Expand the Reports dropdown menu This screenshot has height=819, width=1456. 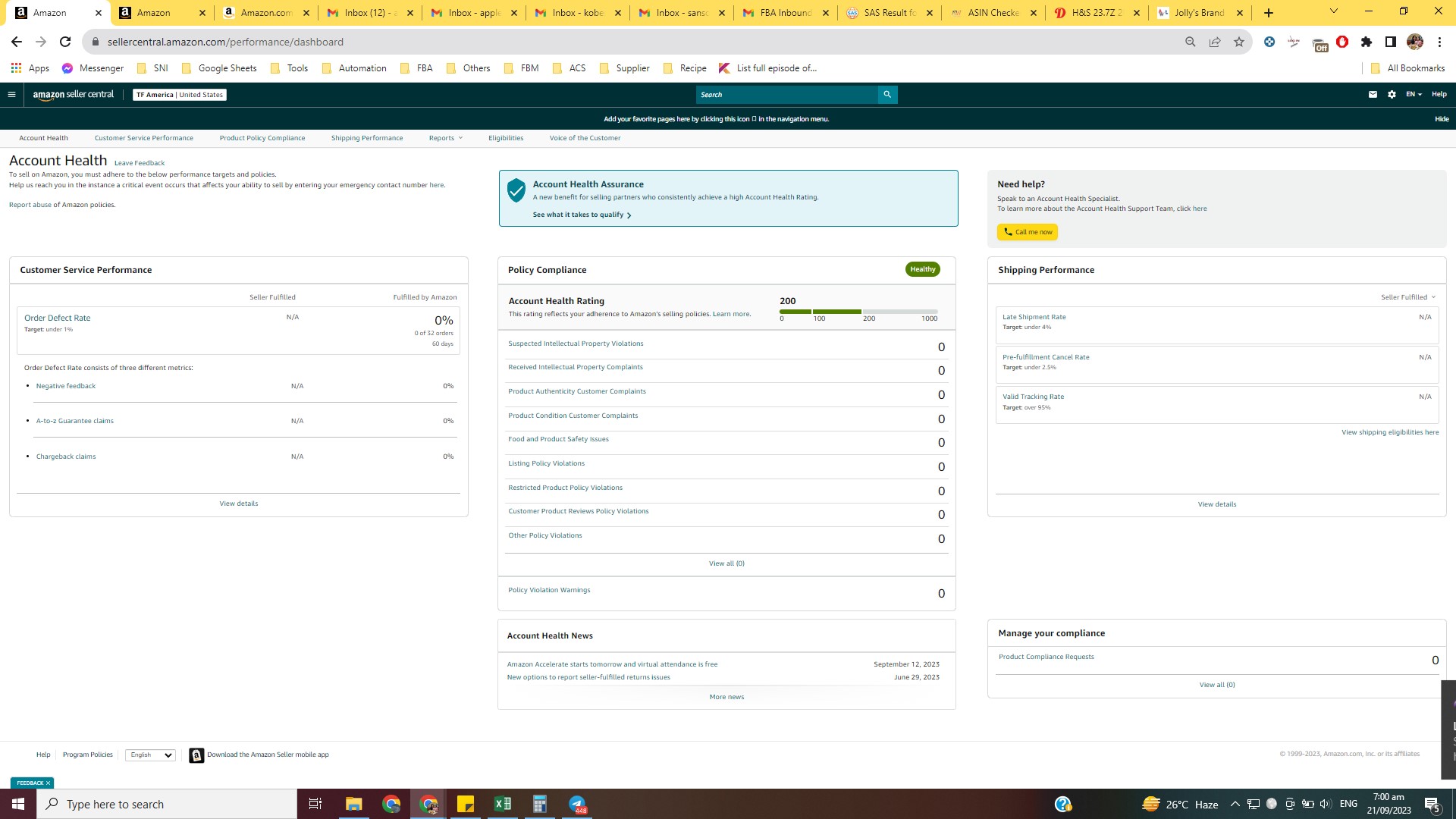[445, 138]
